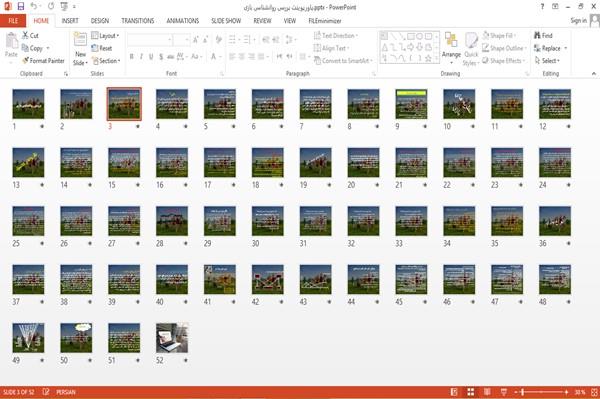600x399 pixels.
Task: Toggle Italic formatting
Action: click(x=141, y=57)
